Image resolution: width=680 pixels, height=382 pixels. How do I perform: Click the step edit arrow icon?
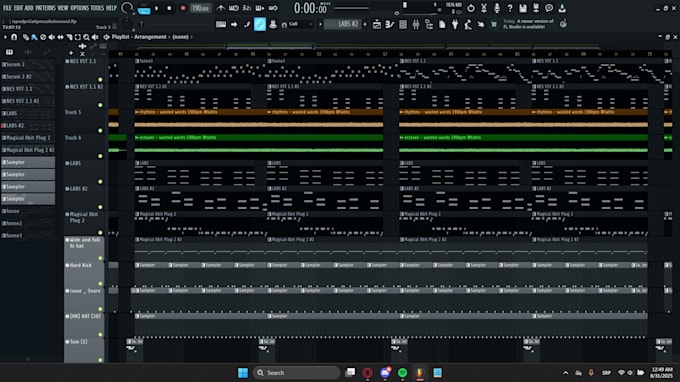point(234,24)
